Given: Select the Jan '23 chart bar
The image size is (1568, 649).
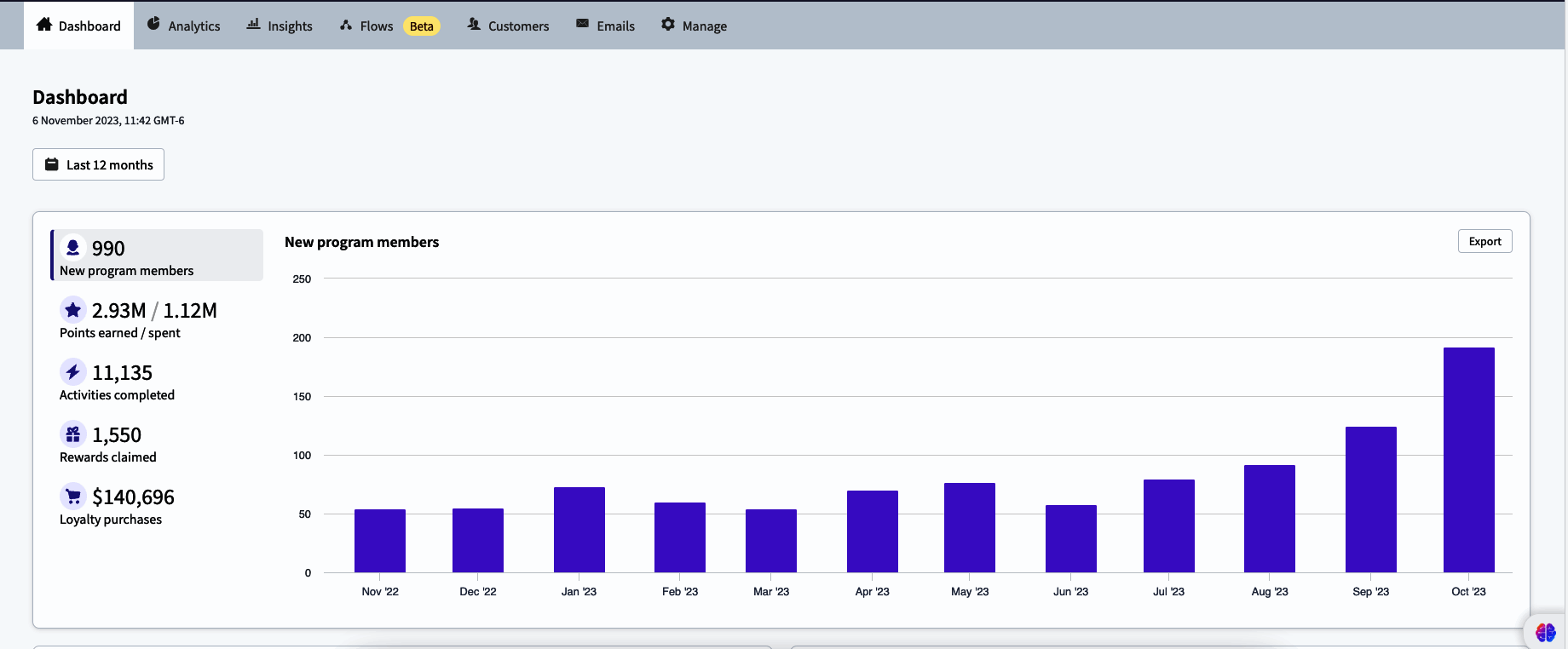Looking at the screenshot, I should click(579, 530).
